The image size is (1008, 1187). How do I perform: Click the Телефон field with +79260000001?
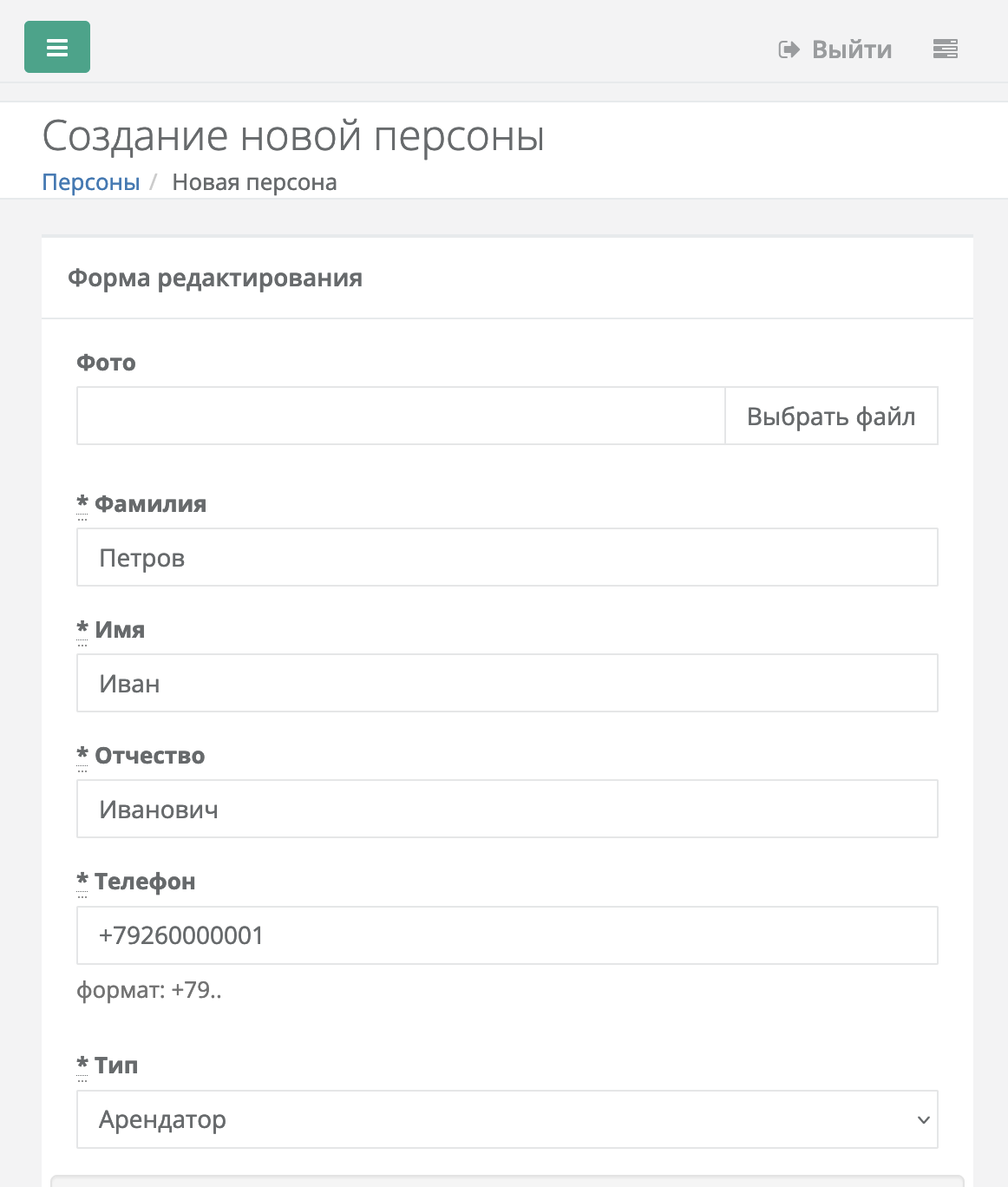(x=507, y=935)
